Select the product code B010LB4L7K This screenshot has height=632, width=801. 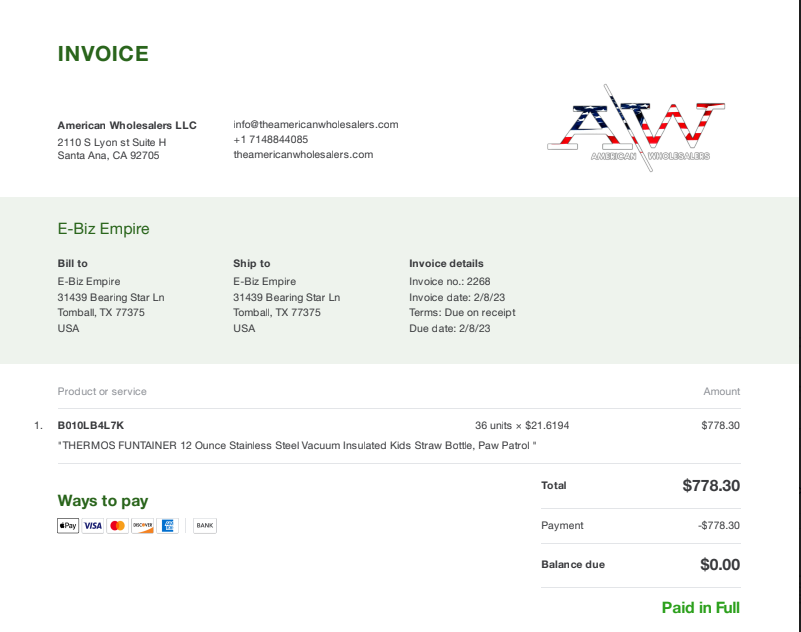point(90,425)
